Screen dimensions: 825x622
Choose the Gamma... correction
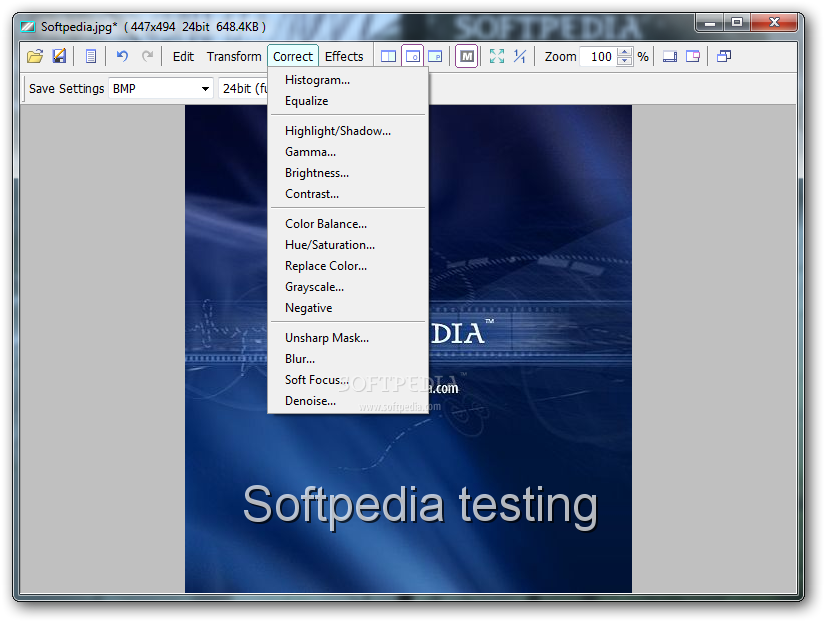pyautogui.click(x=348, y=152)
